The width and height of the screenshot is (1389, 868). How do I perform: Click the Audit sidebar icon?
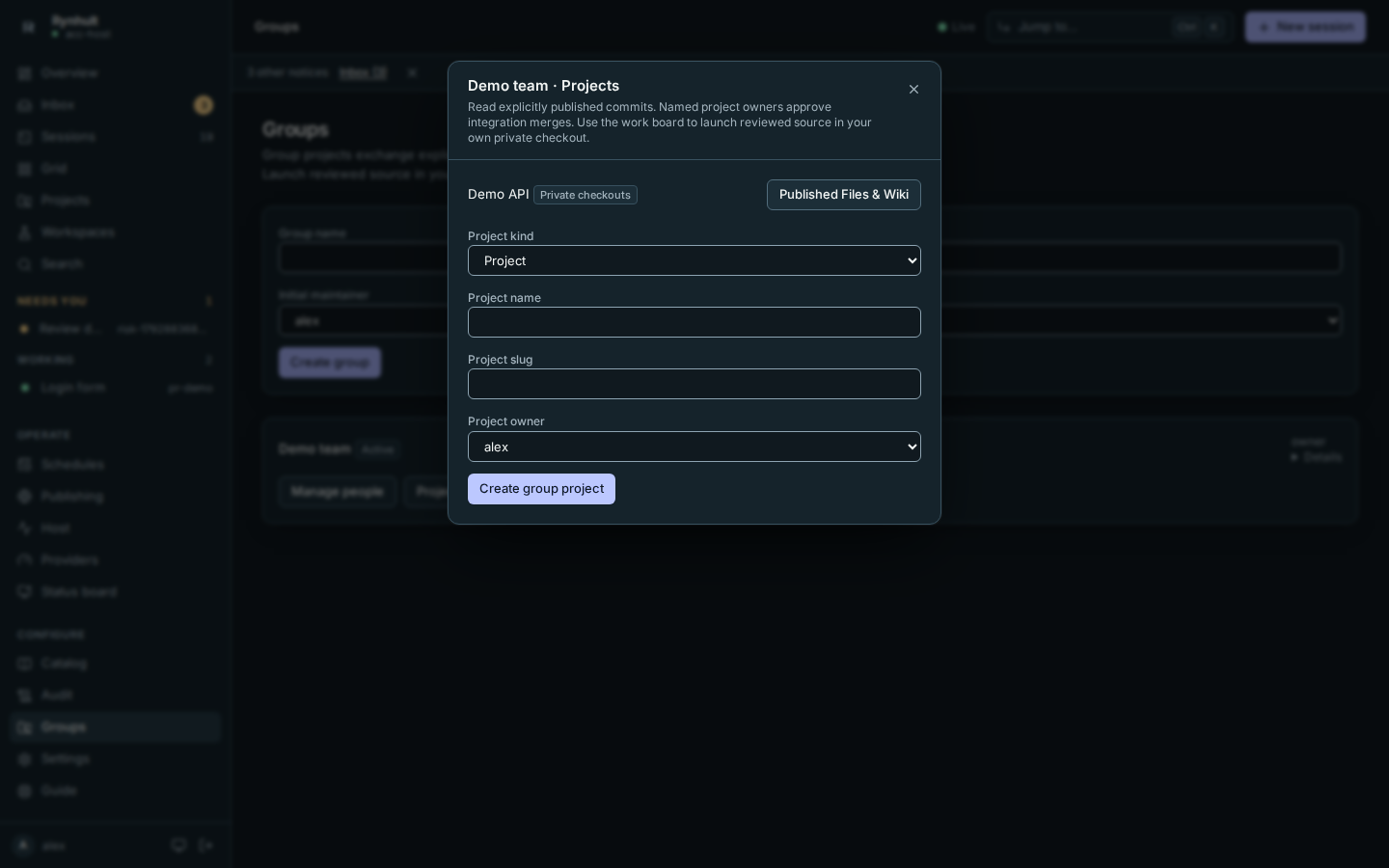tap(26, 695)
